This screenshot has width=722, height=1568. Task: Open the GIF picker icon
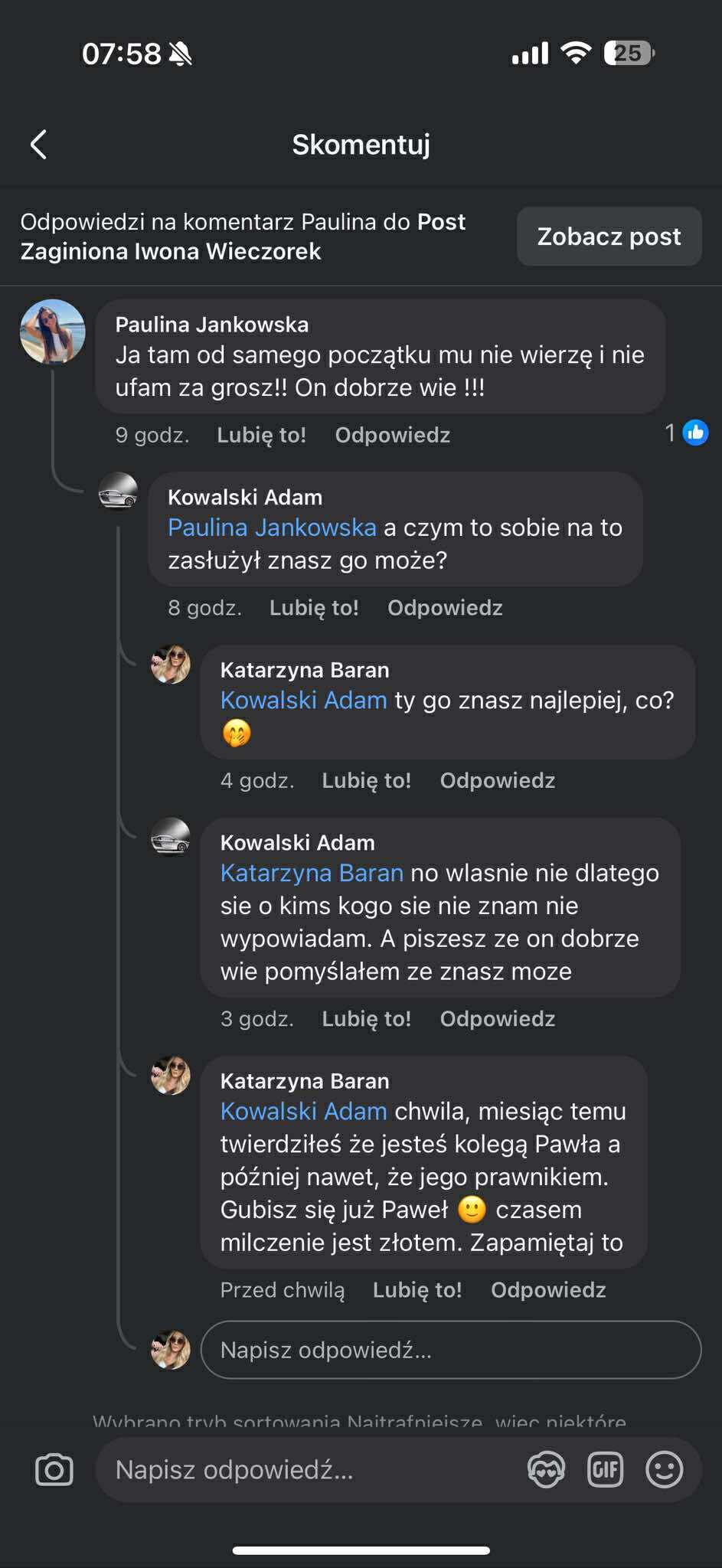pos(605,1469)
